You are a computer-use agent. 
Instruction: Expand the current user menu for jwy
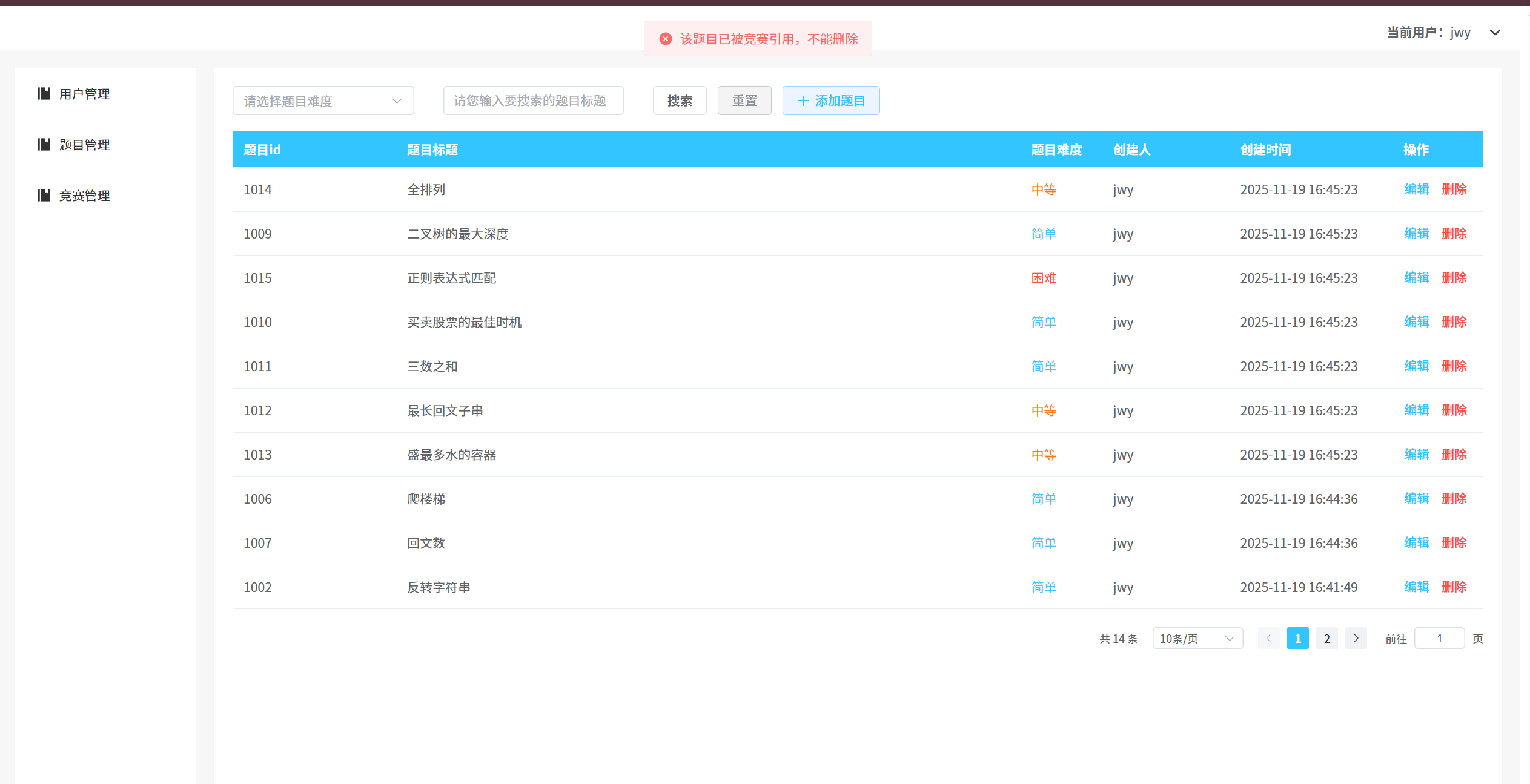coord(1495,32)
